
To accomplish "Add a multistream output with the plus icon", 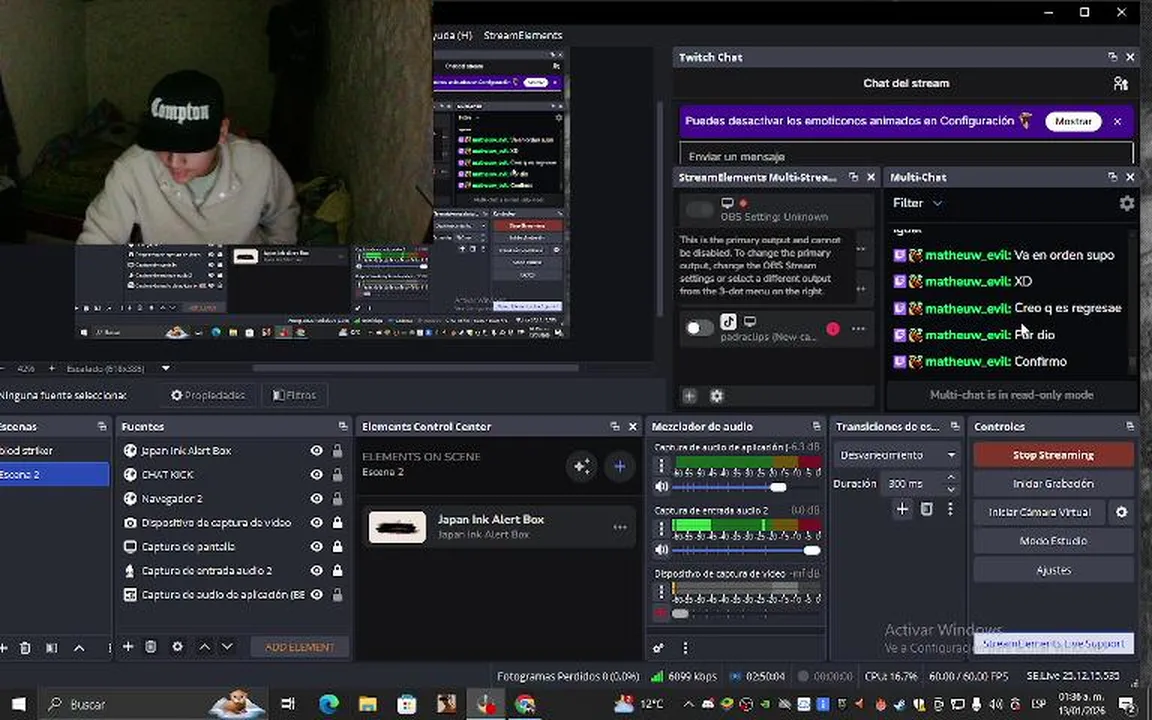I will [689, 396].
